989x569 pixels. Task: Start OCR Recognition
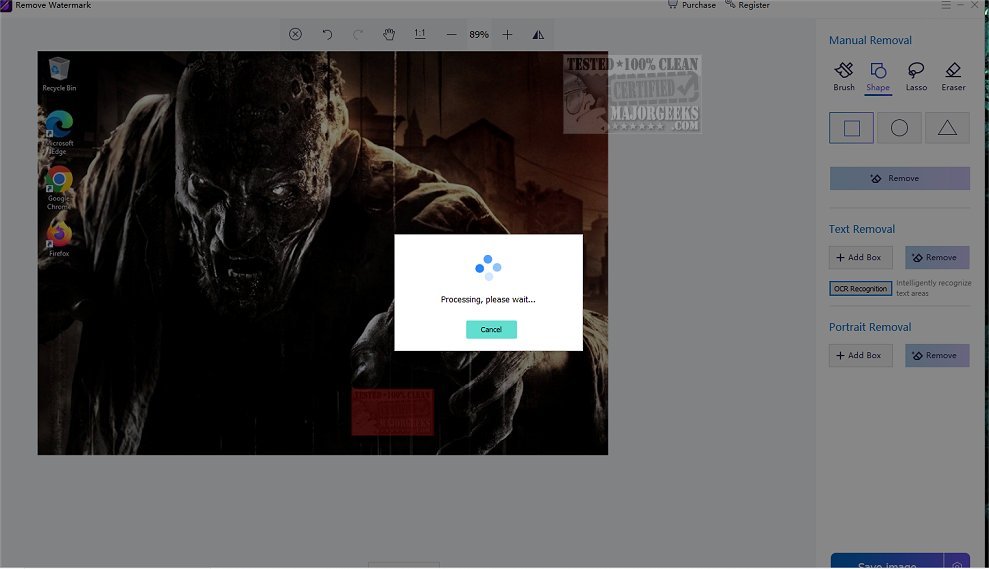[860, 289]
